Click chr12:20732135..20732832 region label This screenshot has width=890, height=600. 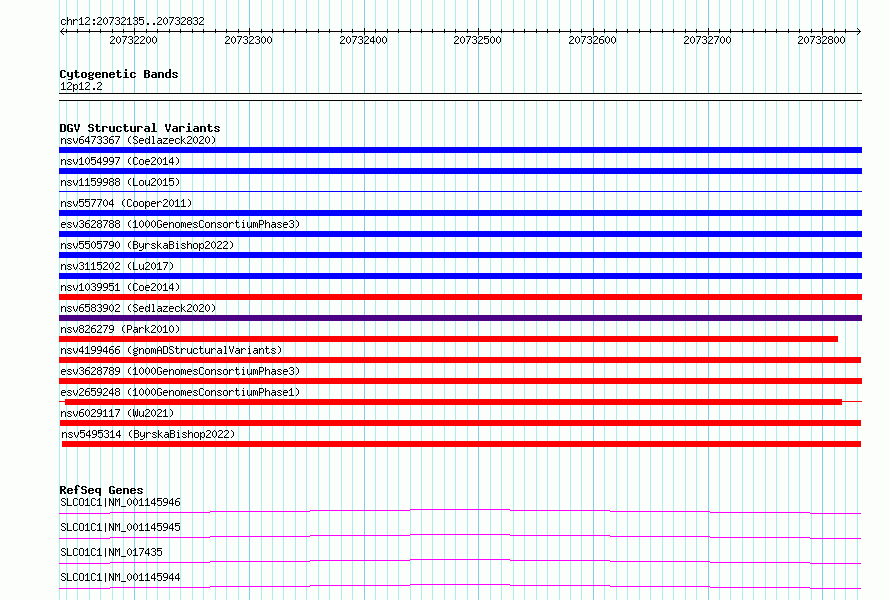(132, 21)
